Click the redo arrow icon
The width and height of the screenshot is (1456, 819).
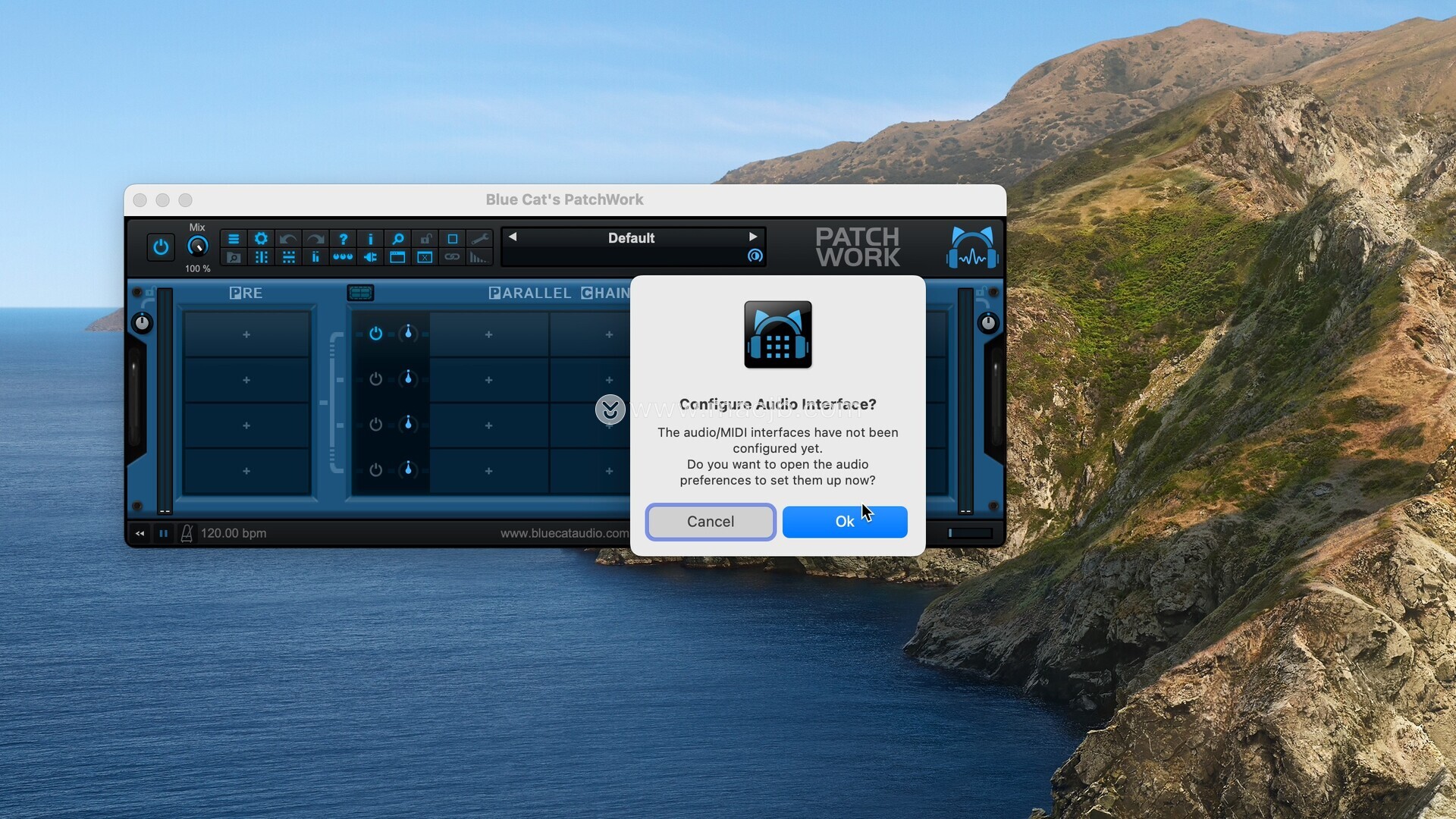[x=315, y=239]
